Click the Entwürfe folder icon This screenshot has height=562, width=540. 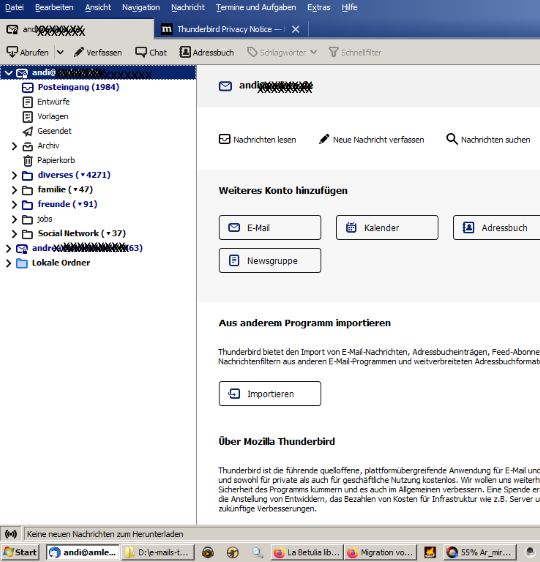(x=28, y=102)
